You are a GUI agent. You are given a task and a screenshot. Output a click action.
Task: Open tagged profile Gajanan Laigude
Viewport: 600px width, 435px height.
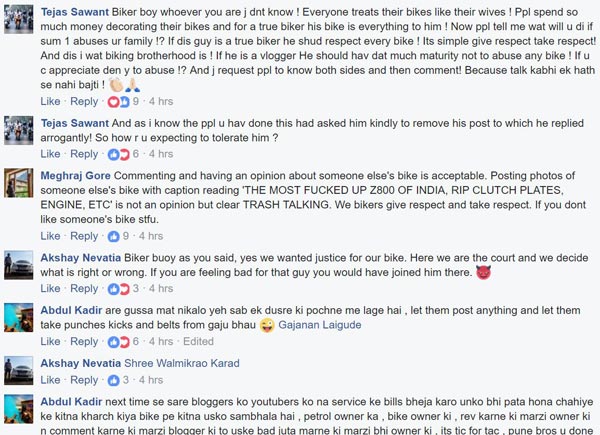click(320, 324)
